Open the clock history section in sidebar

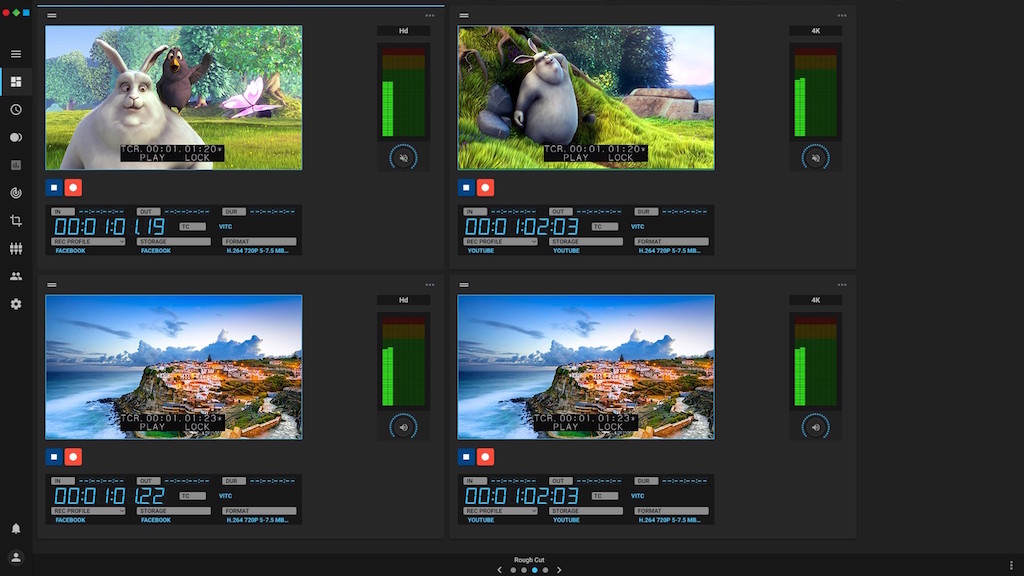(x=16, y=110)
